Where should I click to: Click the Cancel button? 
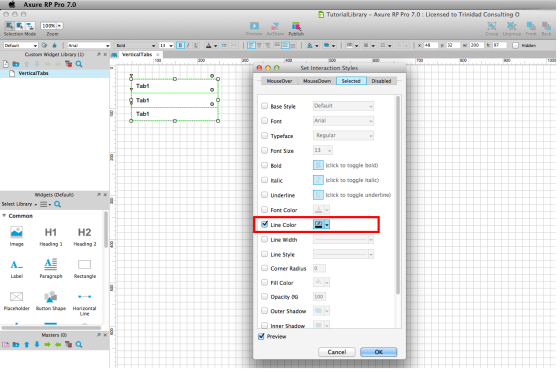point(337,352)
